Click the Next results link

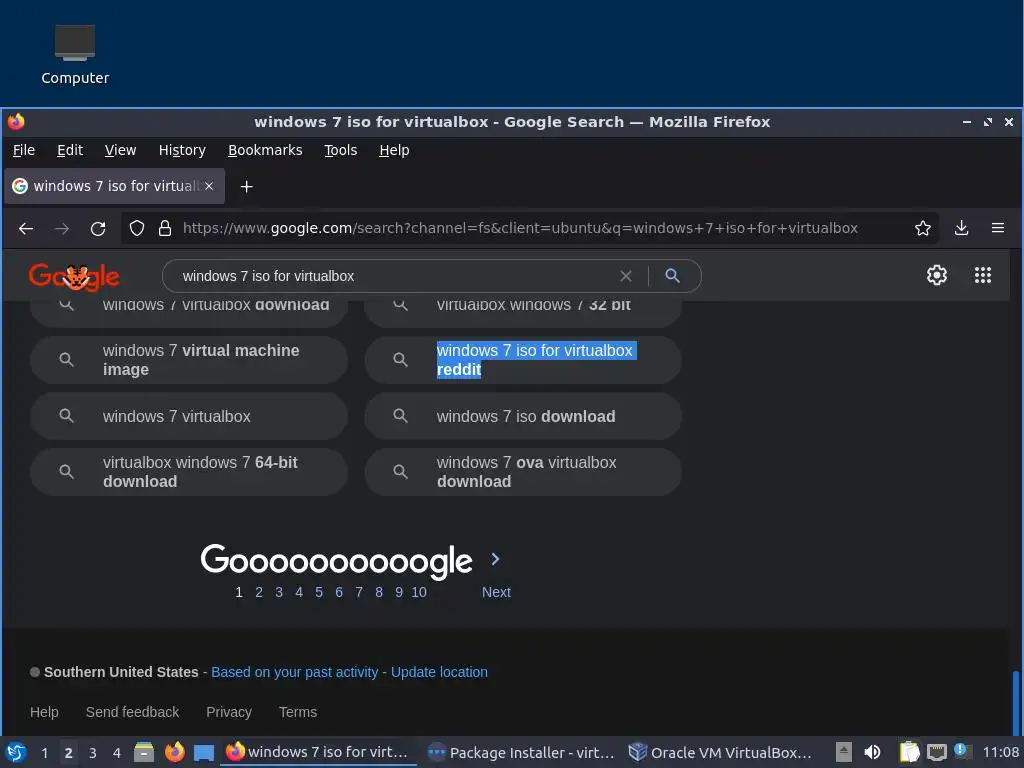496,592
